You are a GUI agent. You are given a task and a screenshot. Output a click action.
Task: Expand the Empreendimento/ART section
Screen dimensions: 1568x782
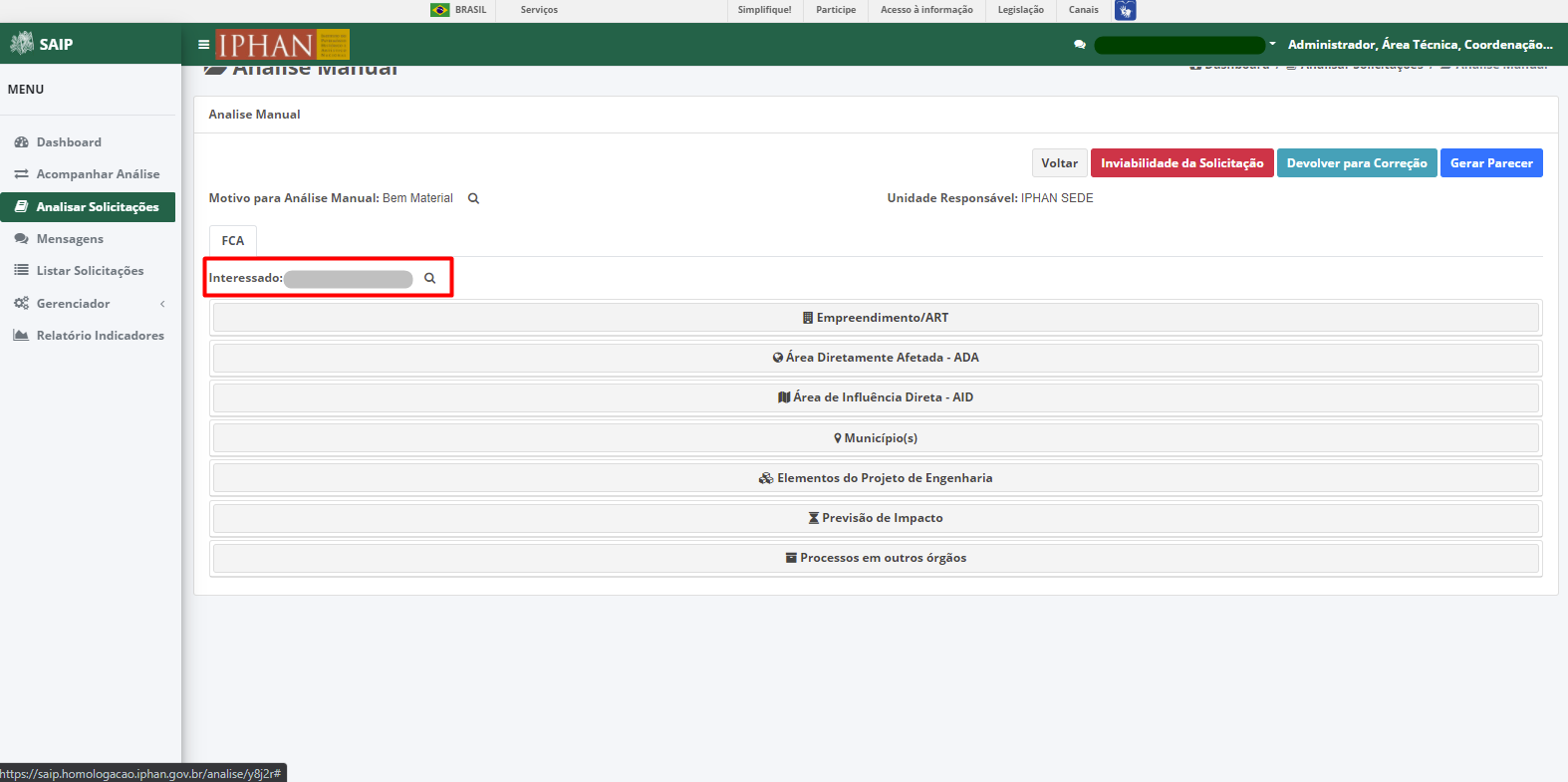[x=876, y=318]
